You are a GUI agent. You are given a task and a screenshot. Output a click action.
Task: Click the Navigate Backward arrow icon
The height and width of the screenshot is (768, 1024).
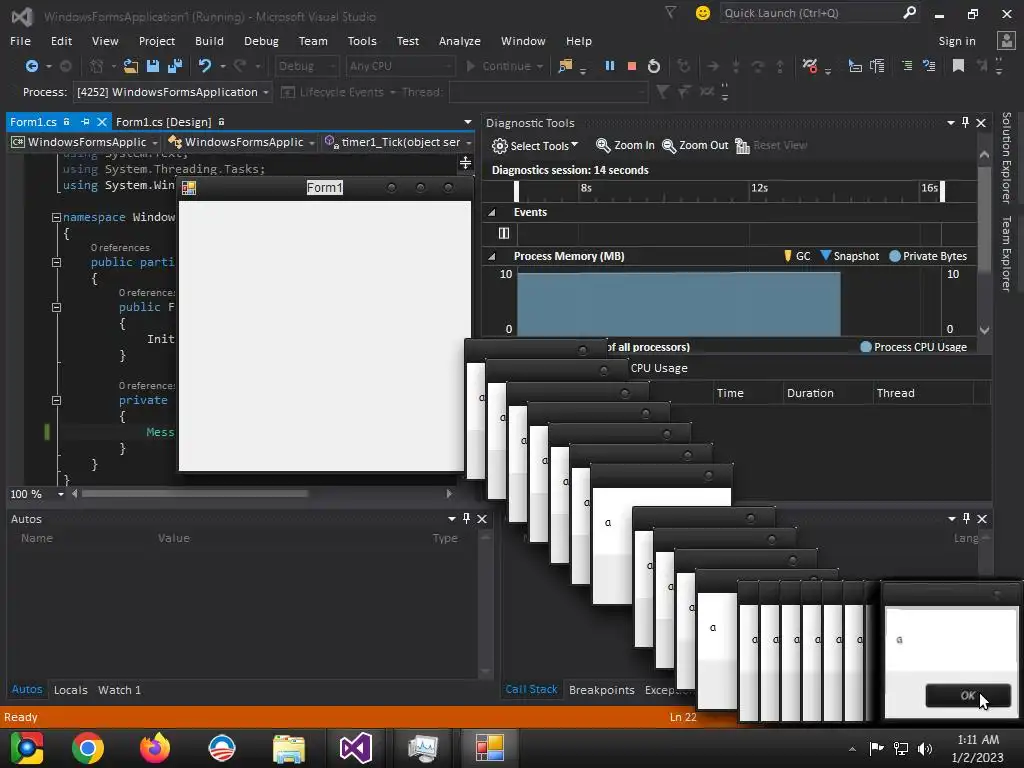31,66
